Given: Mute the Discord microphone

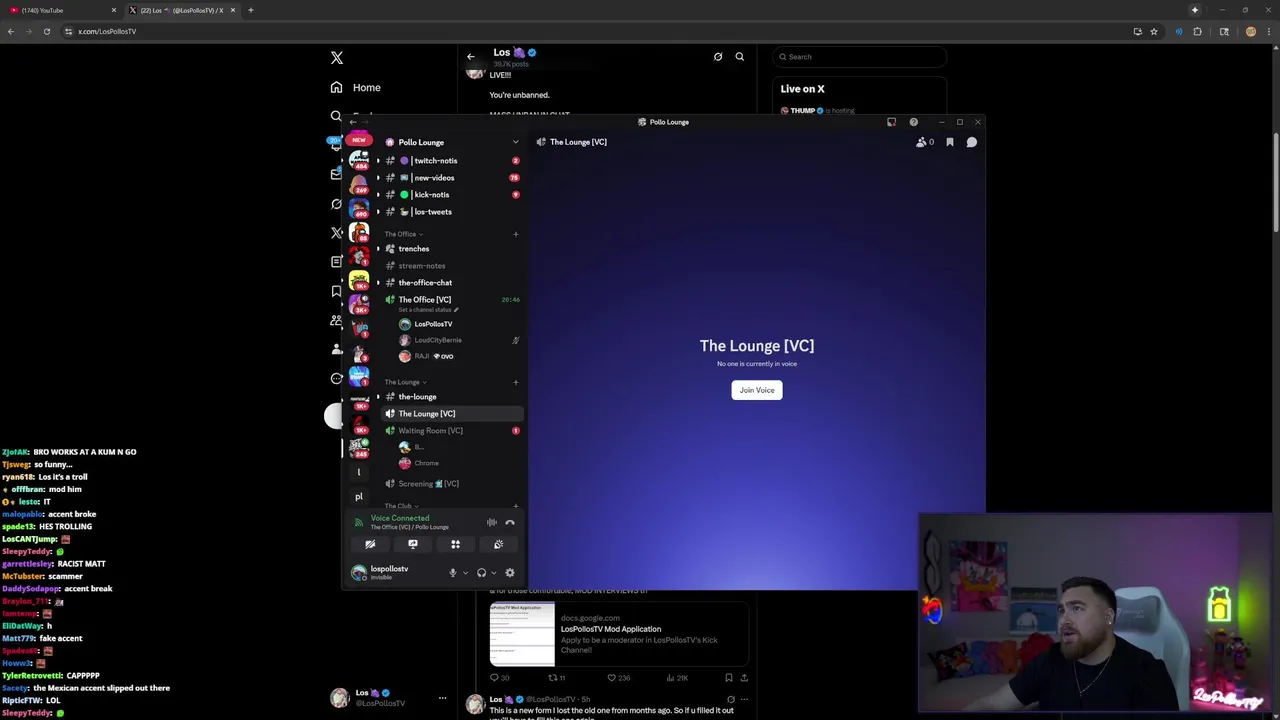Looking at the screenshot, I should [x=452, y=573].
